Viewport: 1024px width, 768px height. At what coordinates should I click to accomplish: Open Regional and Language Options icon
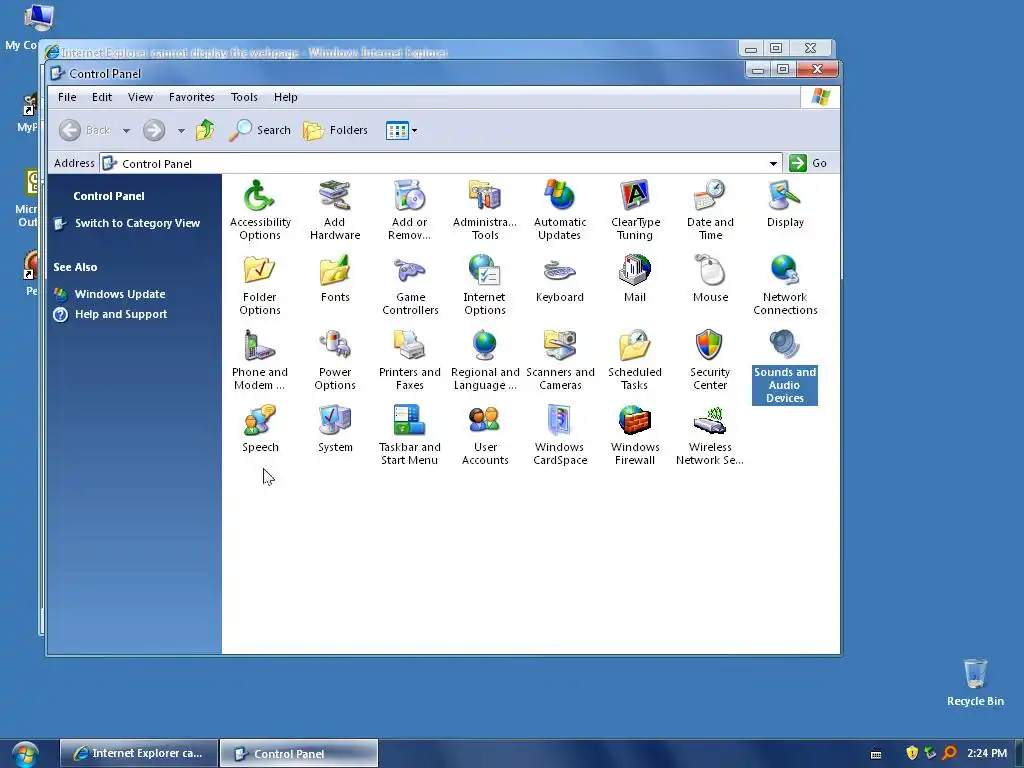tap(485, 360)
